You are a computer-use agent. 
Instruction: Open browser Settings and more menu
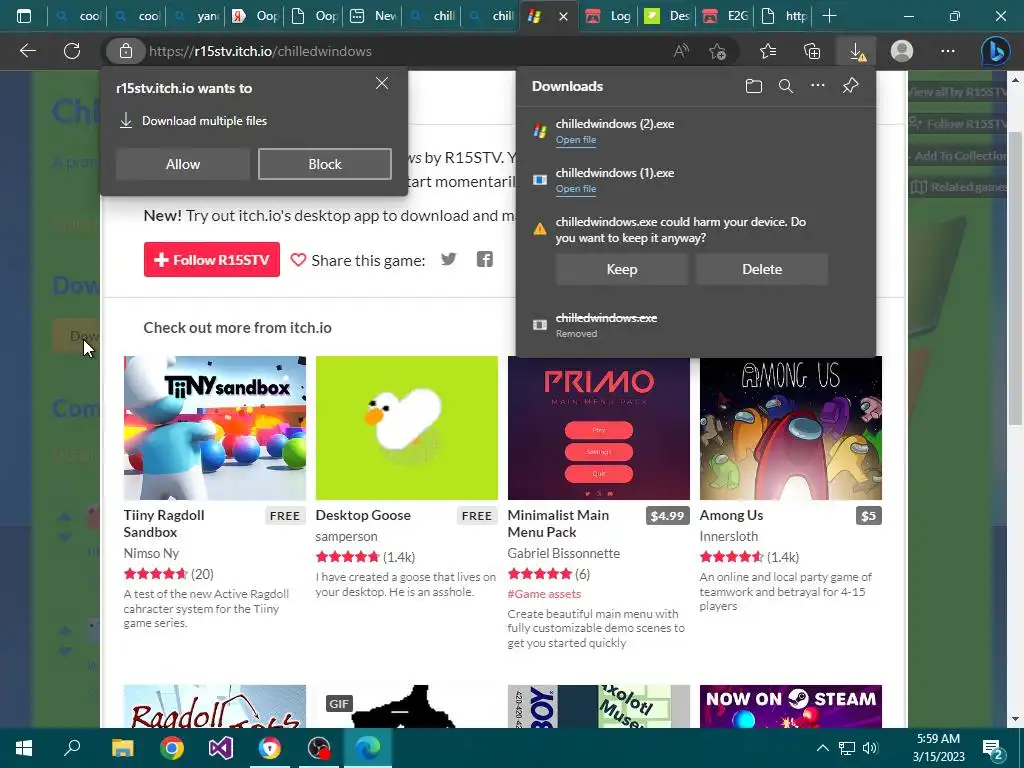pyautogui.click(x=948, y=52)
